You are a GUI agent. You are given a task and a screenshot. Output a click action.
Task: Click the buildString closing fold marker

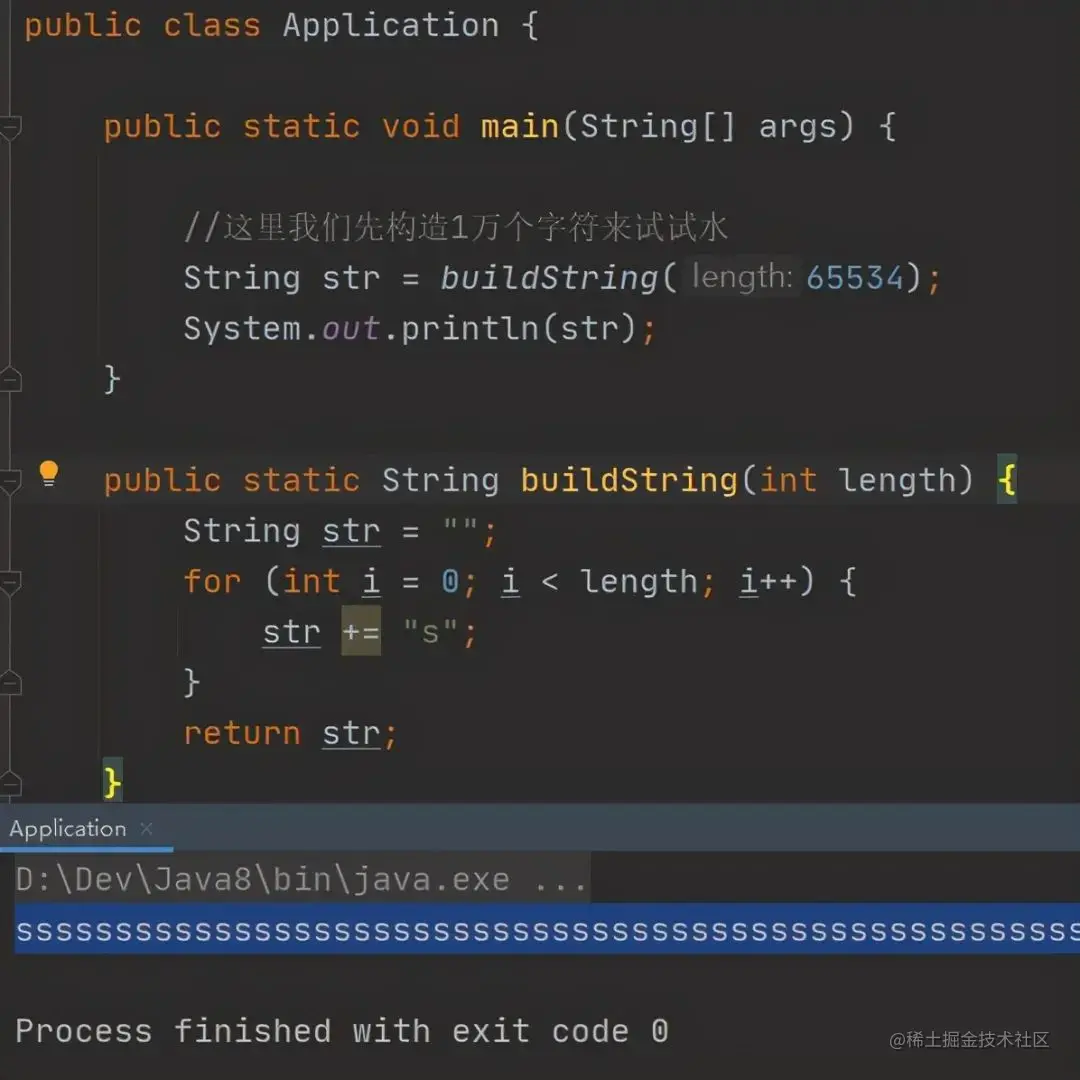pos(10,784)
